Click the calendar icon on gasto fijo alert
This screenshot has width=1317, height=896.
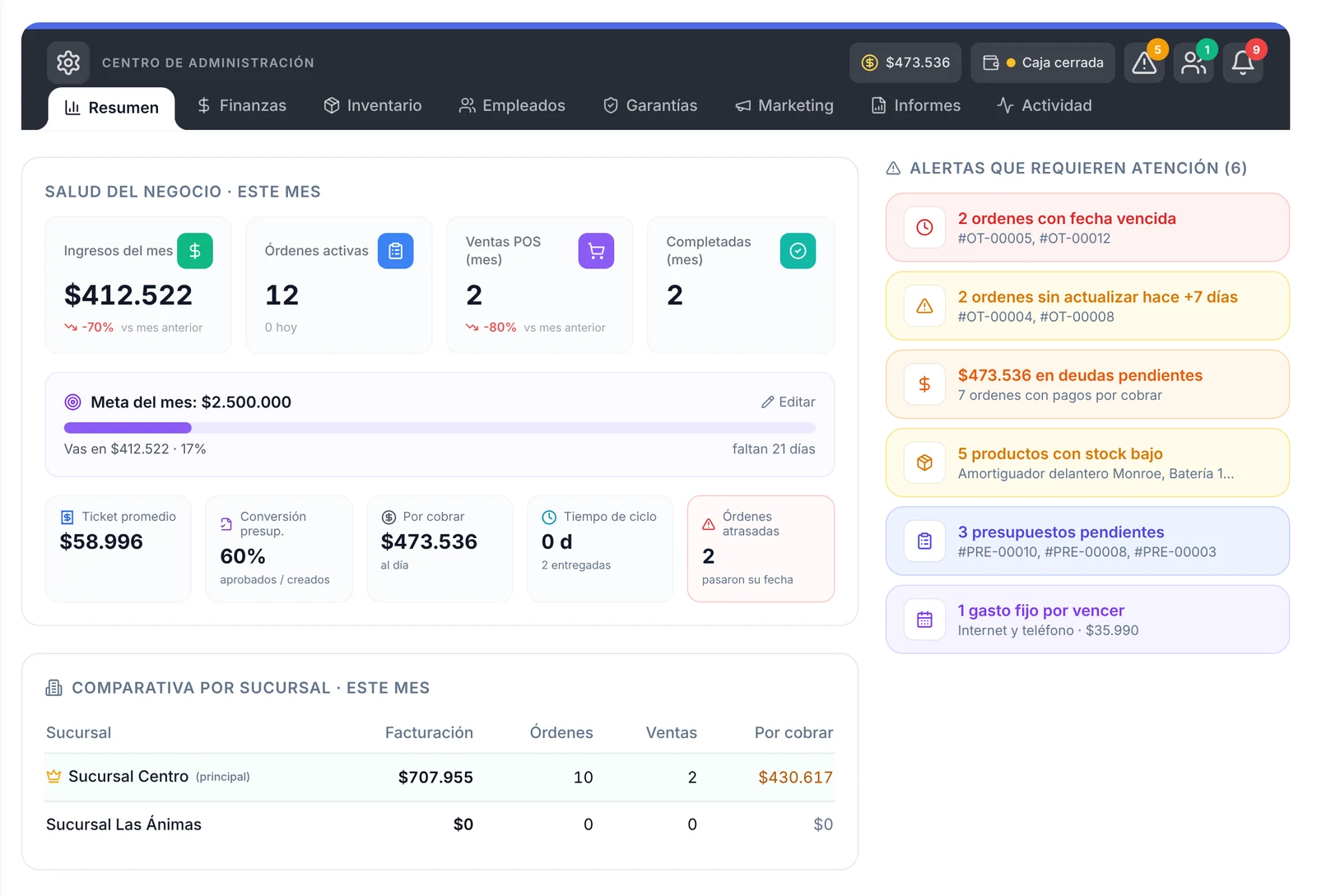click(925, 620)
